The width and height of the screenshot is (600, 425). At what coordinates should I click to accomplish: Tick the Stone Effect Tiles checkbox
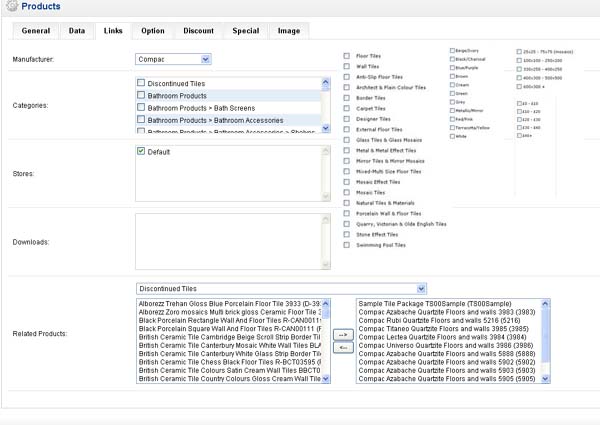click(346, 234)
